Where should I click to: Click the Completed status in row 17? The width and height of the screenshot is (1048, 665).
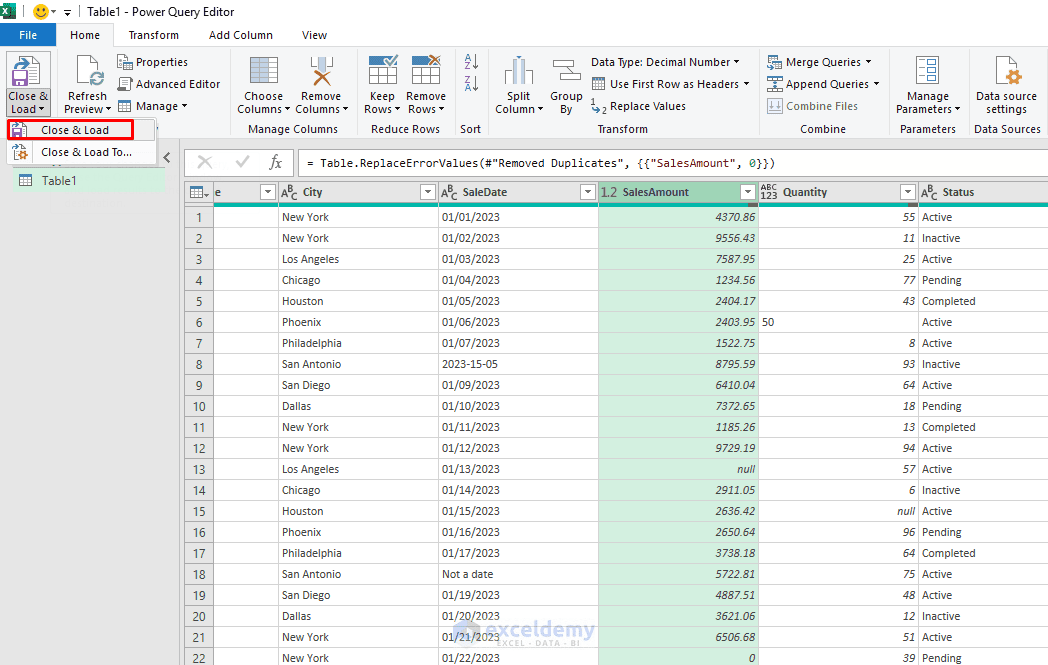tap(983, 553)
